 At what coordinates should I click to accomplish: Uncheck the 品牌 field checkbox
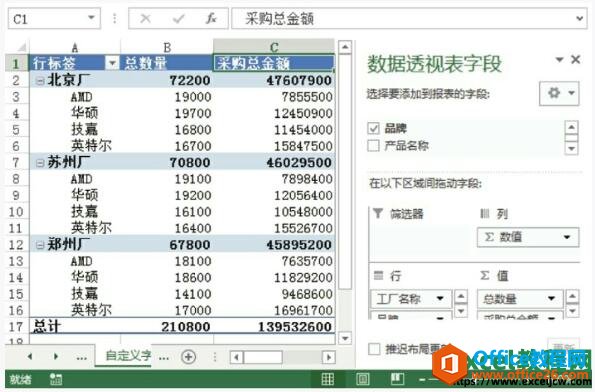click(x=373, y=128)
